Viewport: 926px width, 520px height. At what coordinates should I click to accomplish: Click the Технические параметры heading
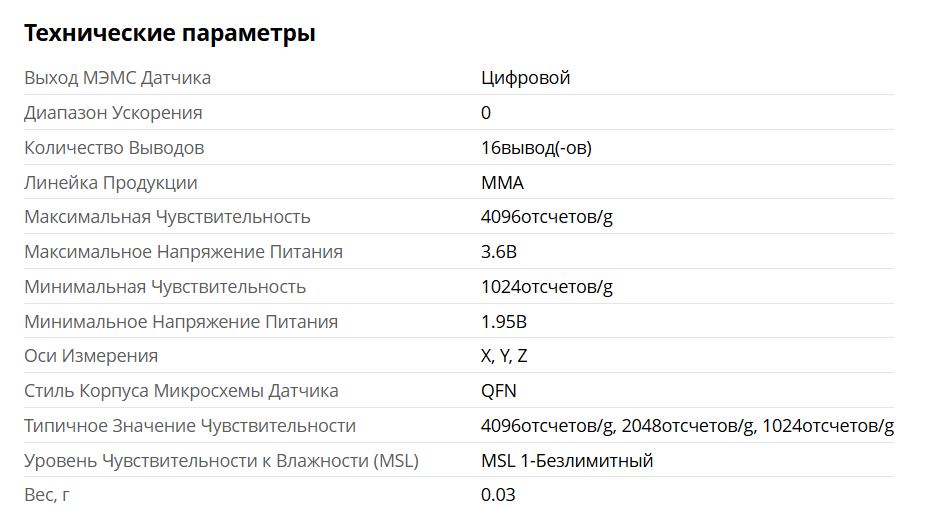(169, 33)
